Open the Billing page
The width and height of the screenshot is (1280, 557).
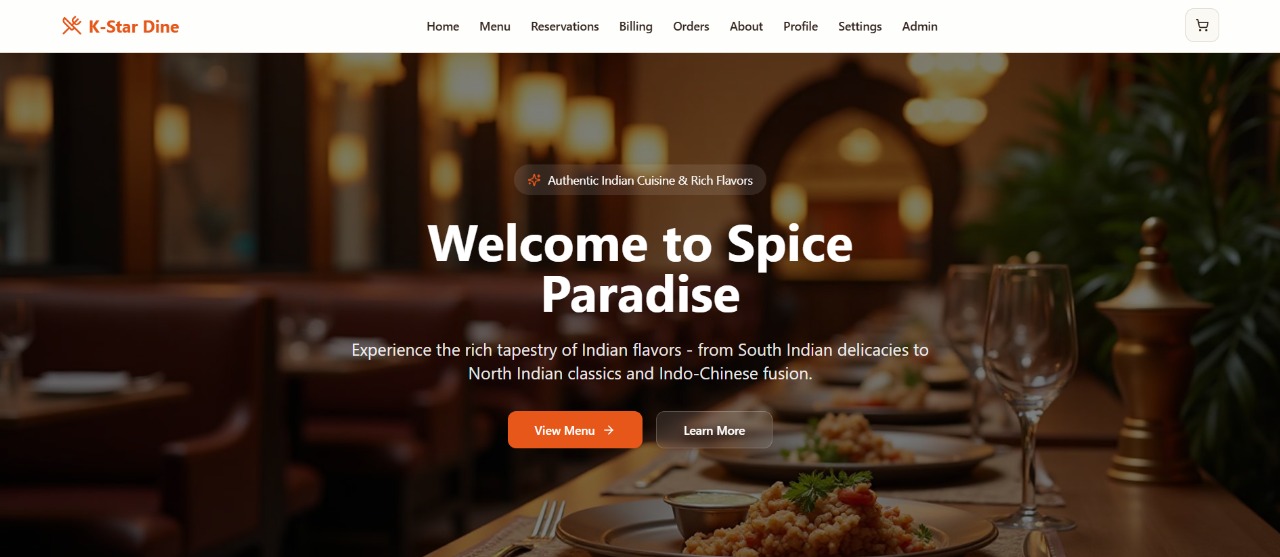click(x=636, y=27)
